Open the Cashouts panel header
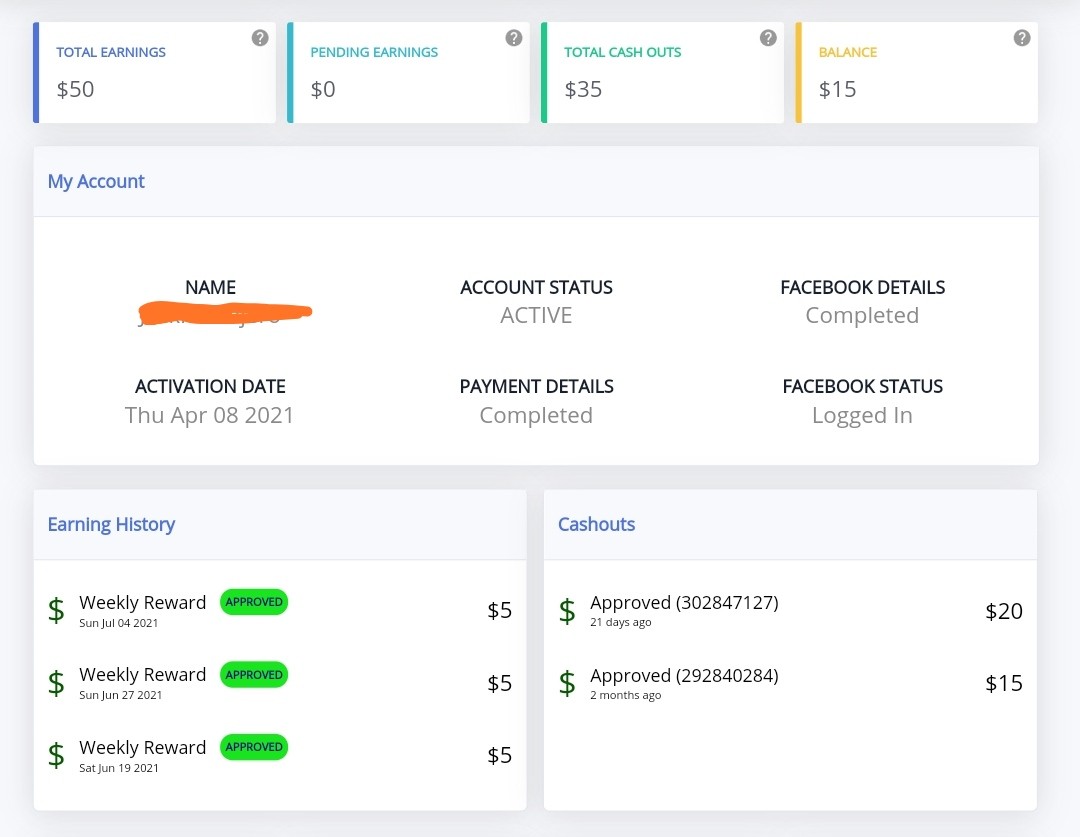The image size is (1080, 837). (x=596, y=524)
